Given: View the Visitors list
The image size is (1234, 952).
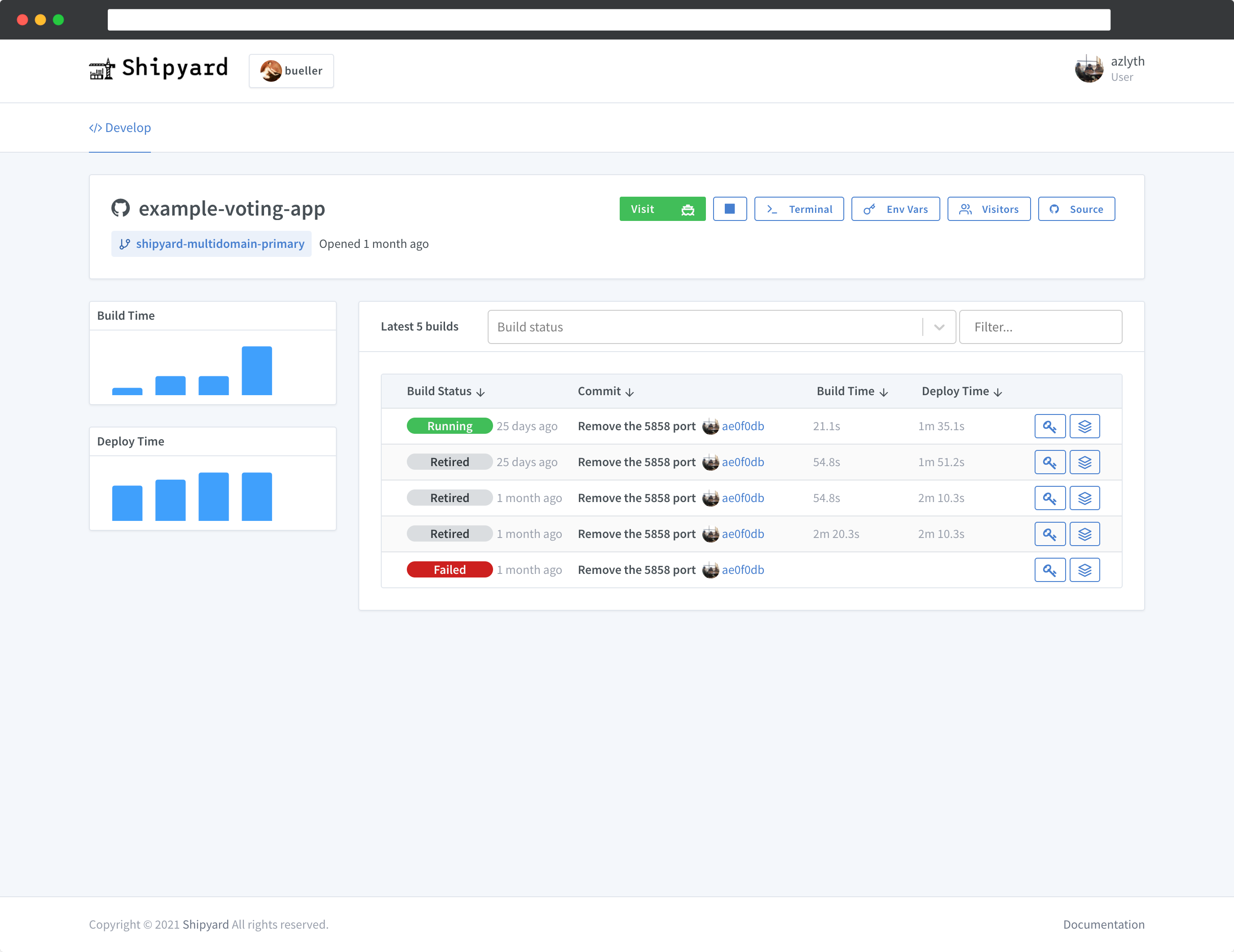Looking at the screenshot, I should pyautogui.click(x=989, y=209).
